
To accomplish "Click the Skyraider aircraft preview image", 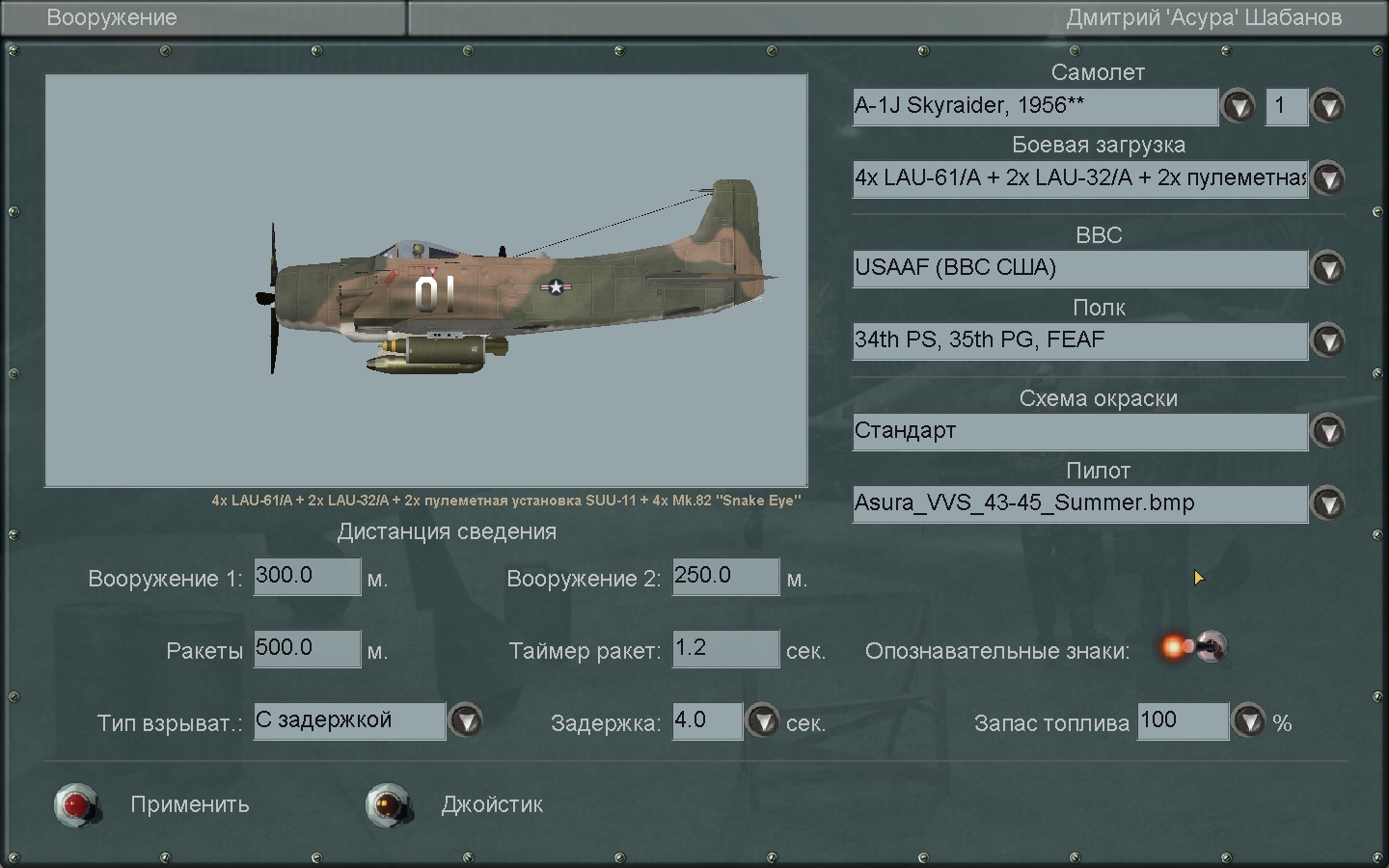I will tap(426, 281).
